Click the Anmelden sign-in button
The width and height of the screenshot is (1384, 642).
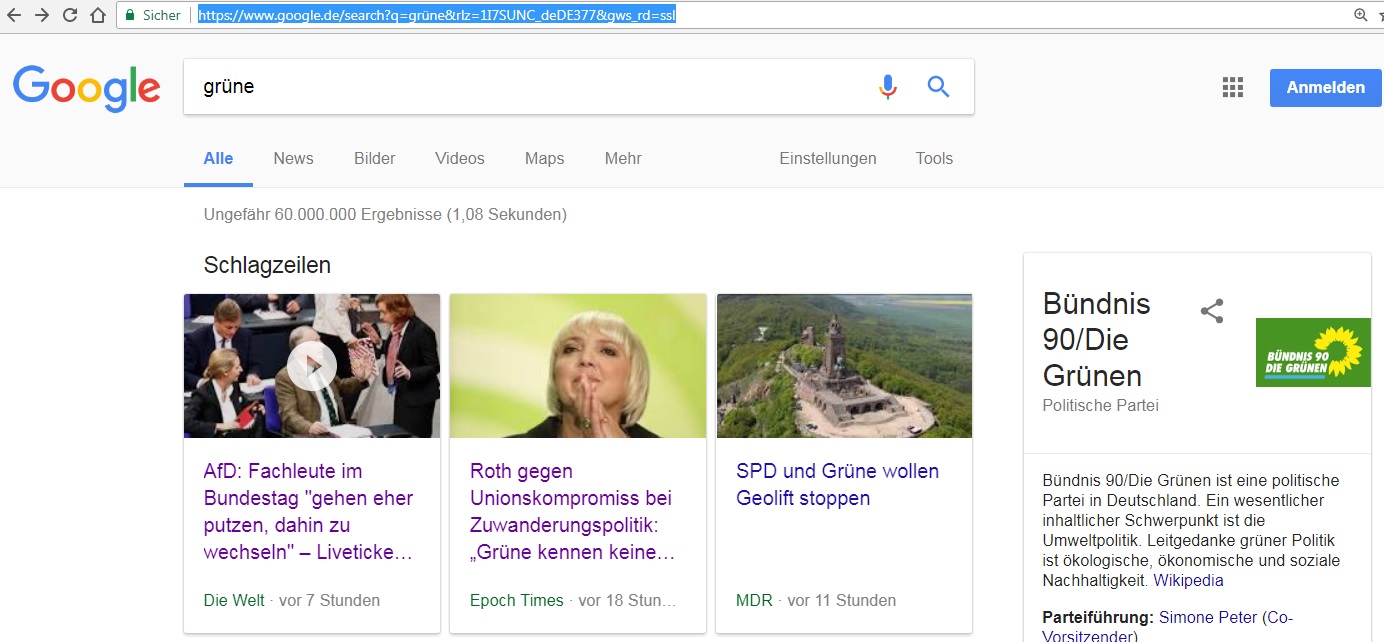point(1326,87)
